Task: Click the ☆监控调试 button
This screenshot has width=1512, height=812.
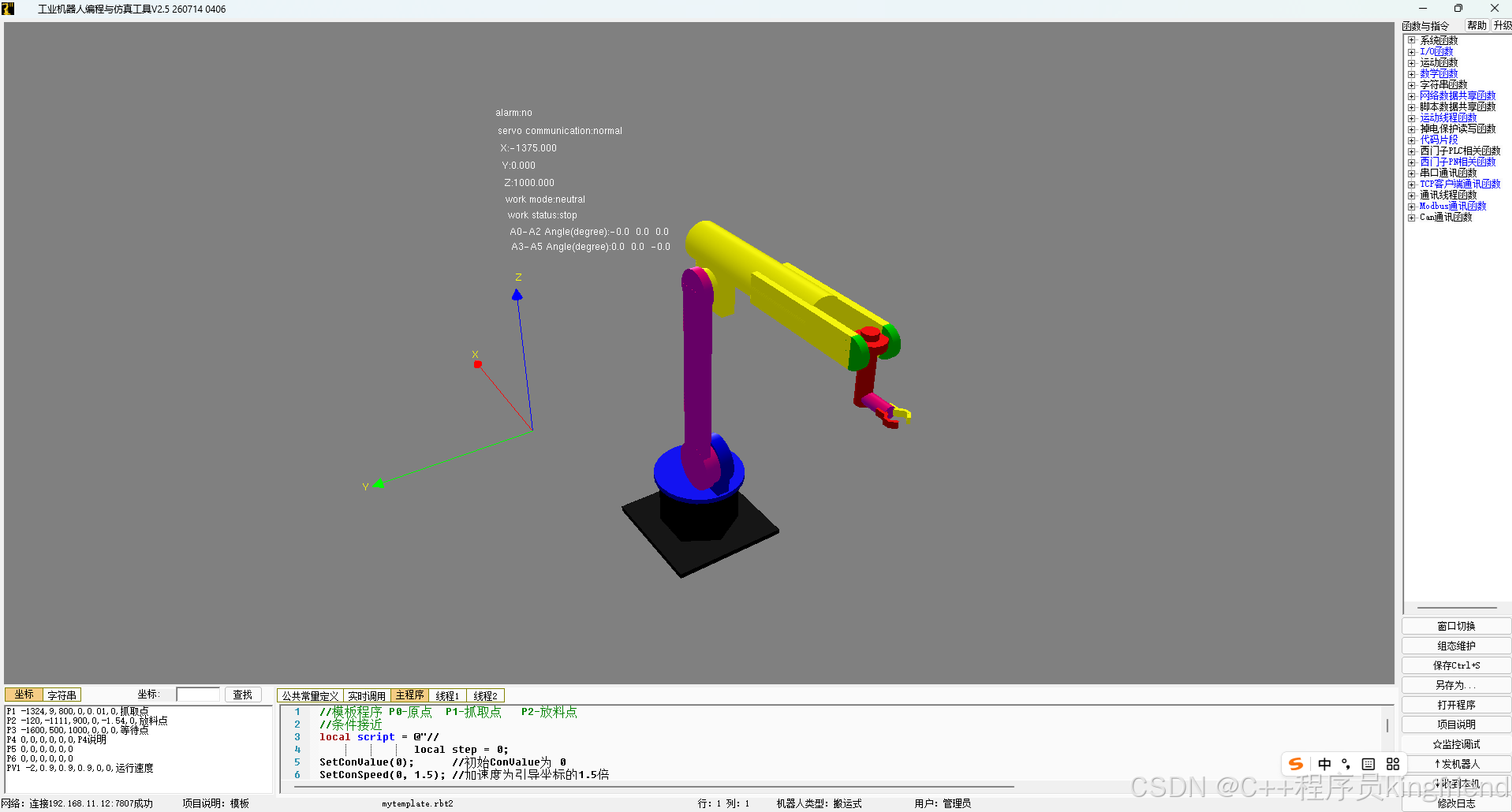Action: tap(1456, 744)
